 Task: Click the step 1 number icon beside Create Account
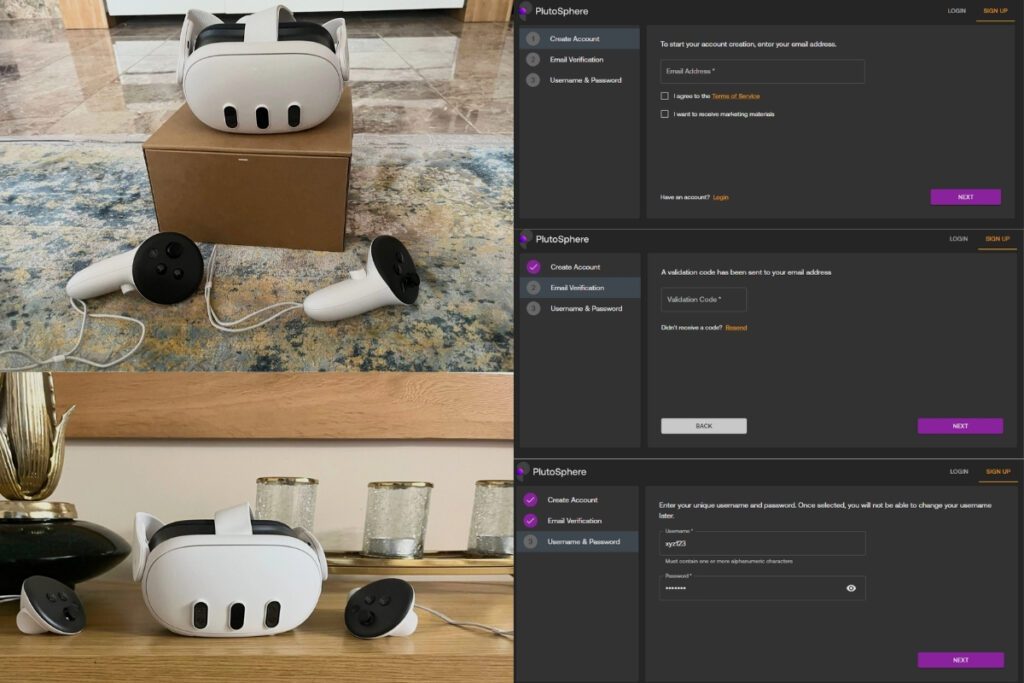pyautogui.click(x=533, y=39)
